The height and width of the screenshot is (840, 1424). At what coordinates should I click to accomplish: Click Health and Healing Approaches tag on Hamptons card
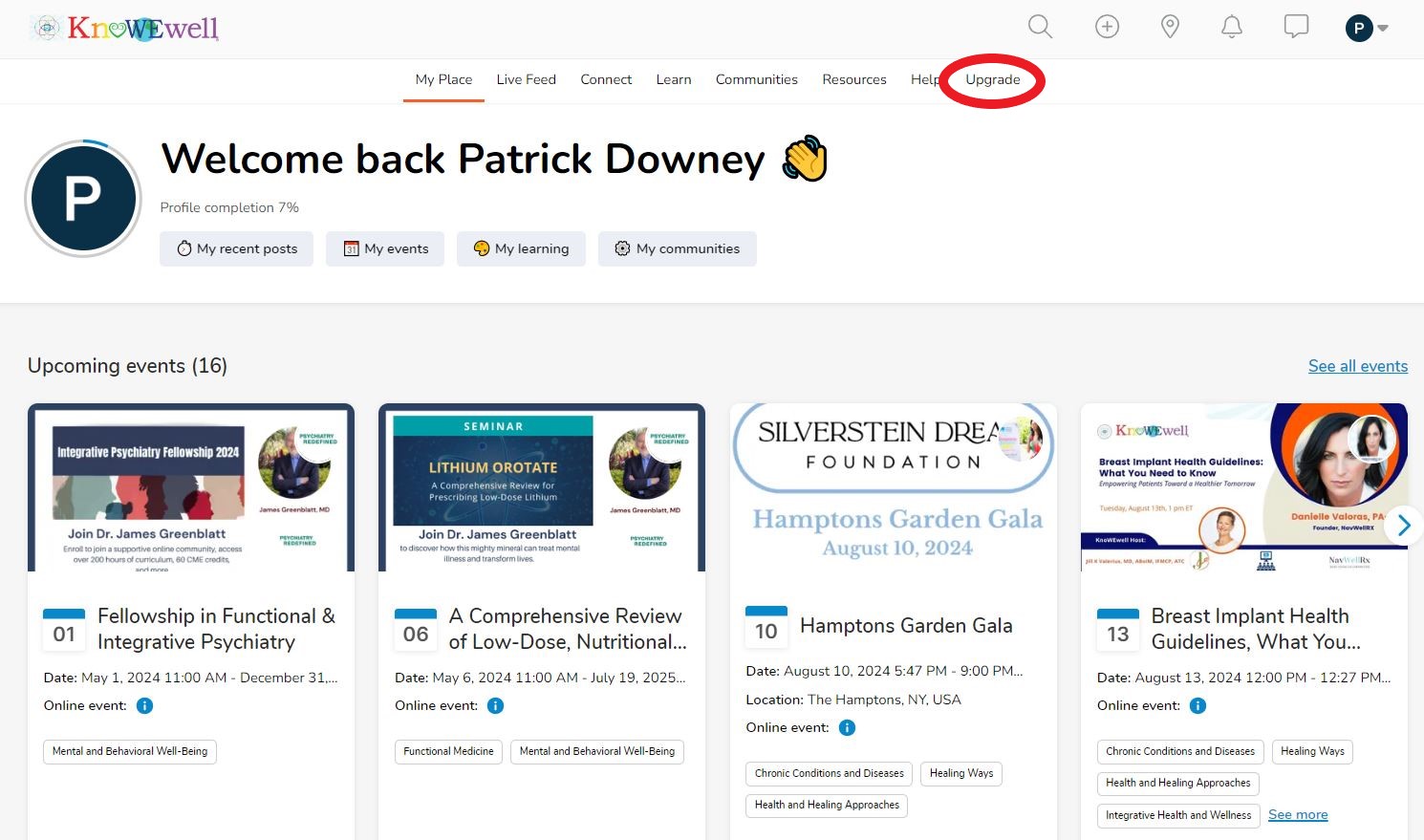827,806
